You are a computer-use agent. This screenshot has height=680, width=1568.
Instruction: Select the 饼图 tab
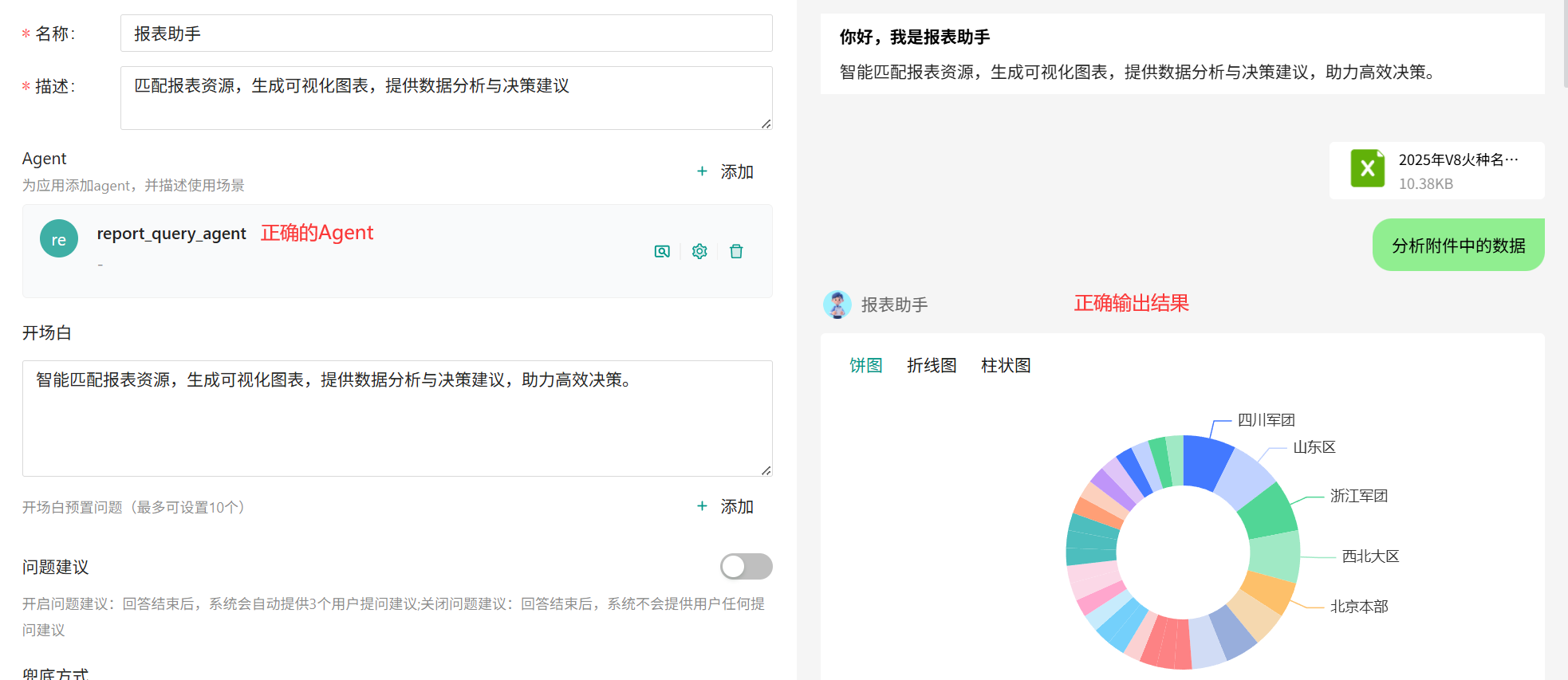click(865, 366)
